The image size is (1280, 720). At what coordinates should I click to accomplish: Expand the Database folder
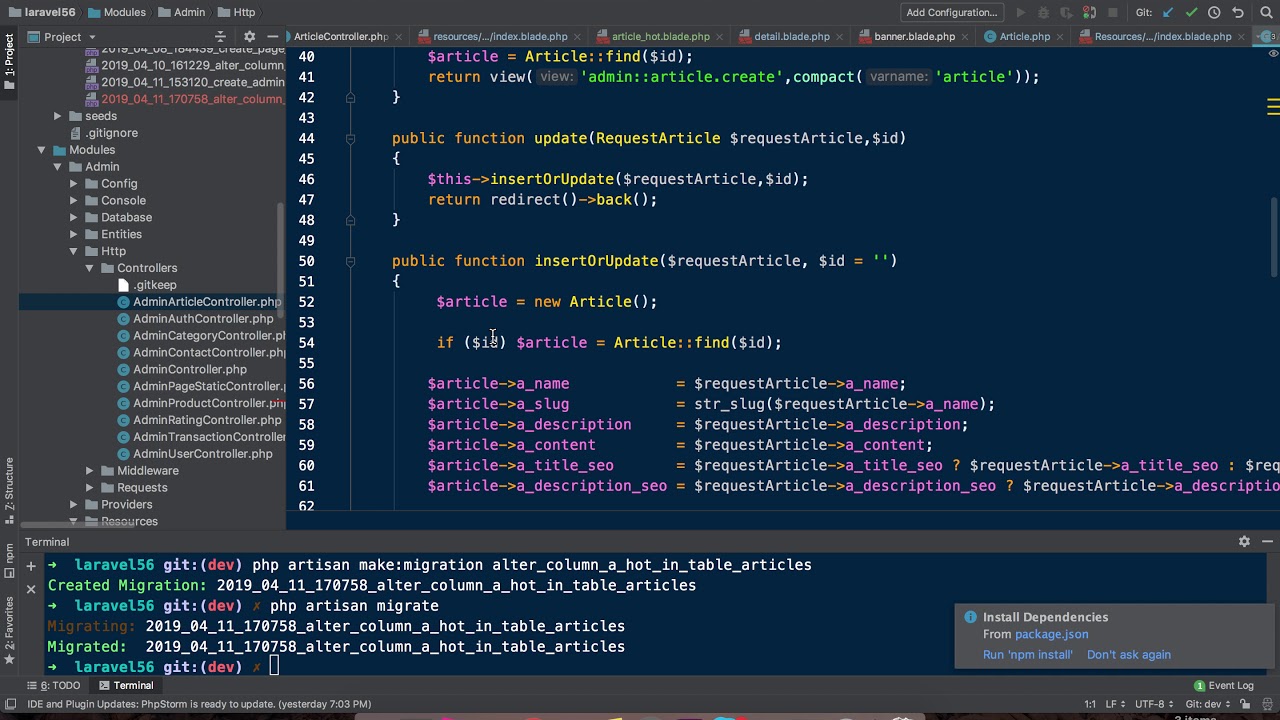point(74,218)
